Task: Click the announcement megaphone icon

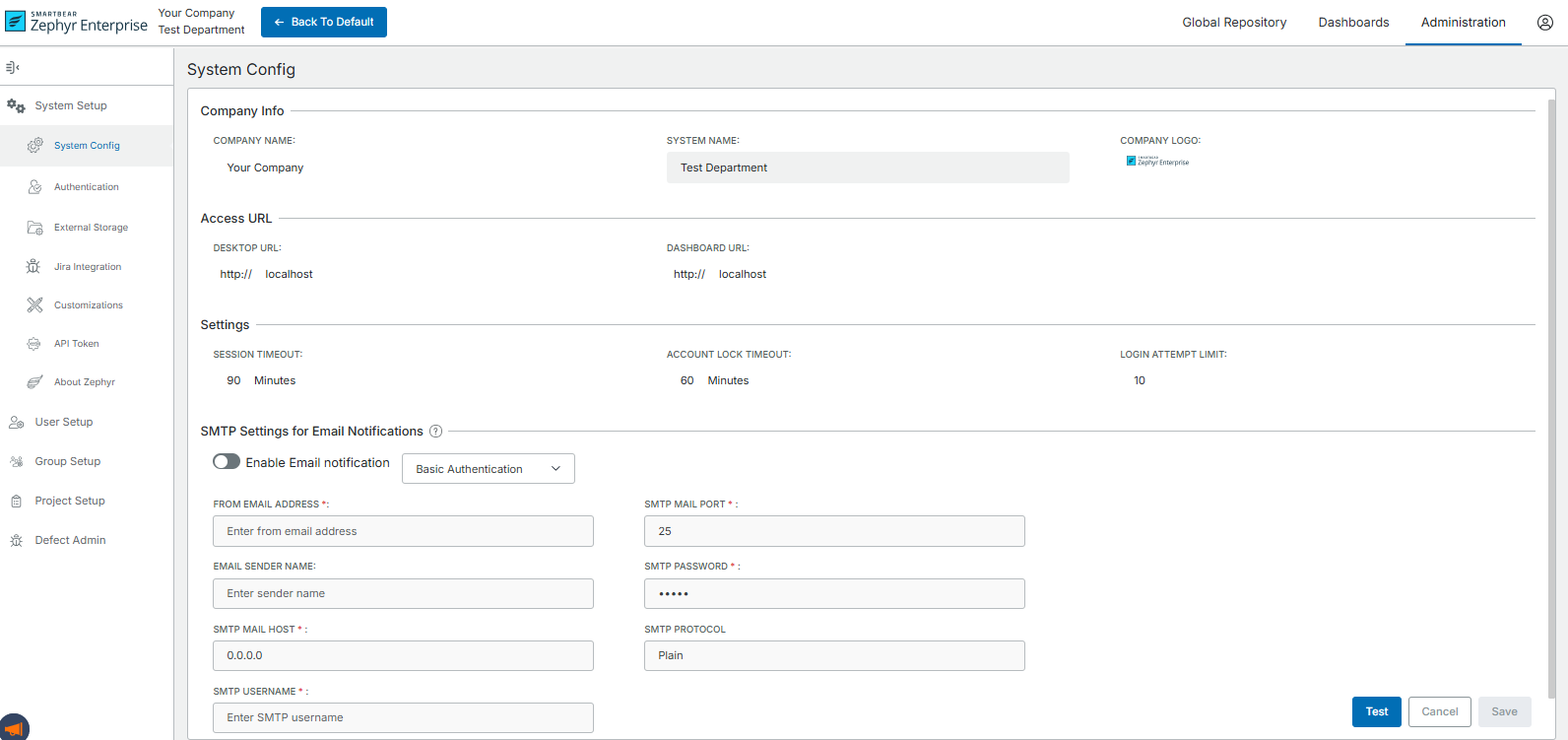Action: (14, 729)
